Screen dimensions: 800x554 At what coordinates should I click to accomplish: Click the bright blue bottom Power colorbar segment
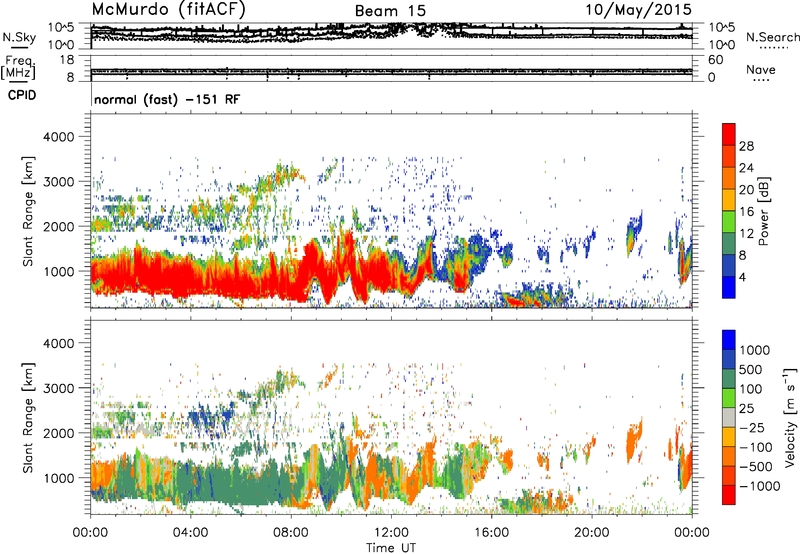click(x=729, y=287)
